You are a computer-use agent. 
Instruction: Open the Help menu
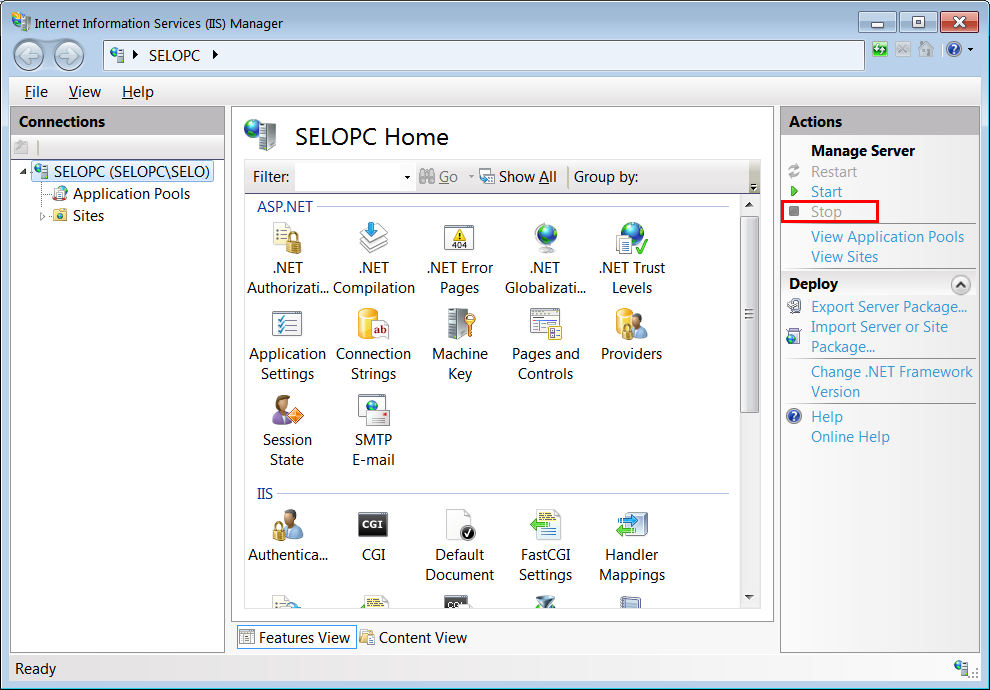coord(138,92)
